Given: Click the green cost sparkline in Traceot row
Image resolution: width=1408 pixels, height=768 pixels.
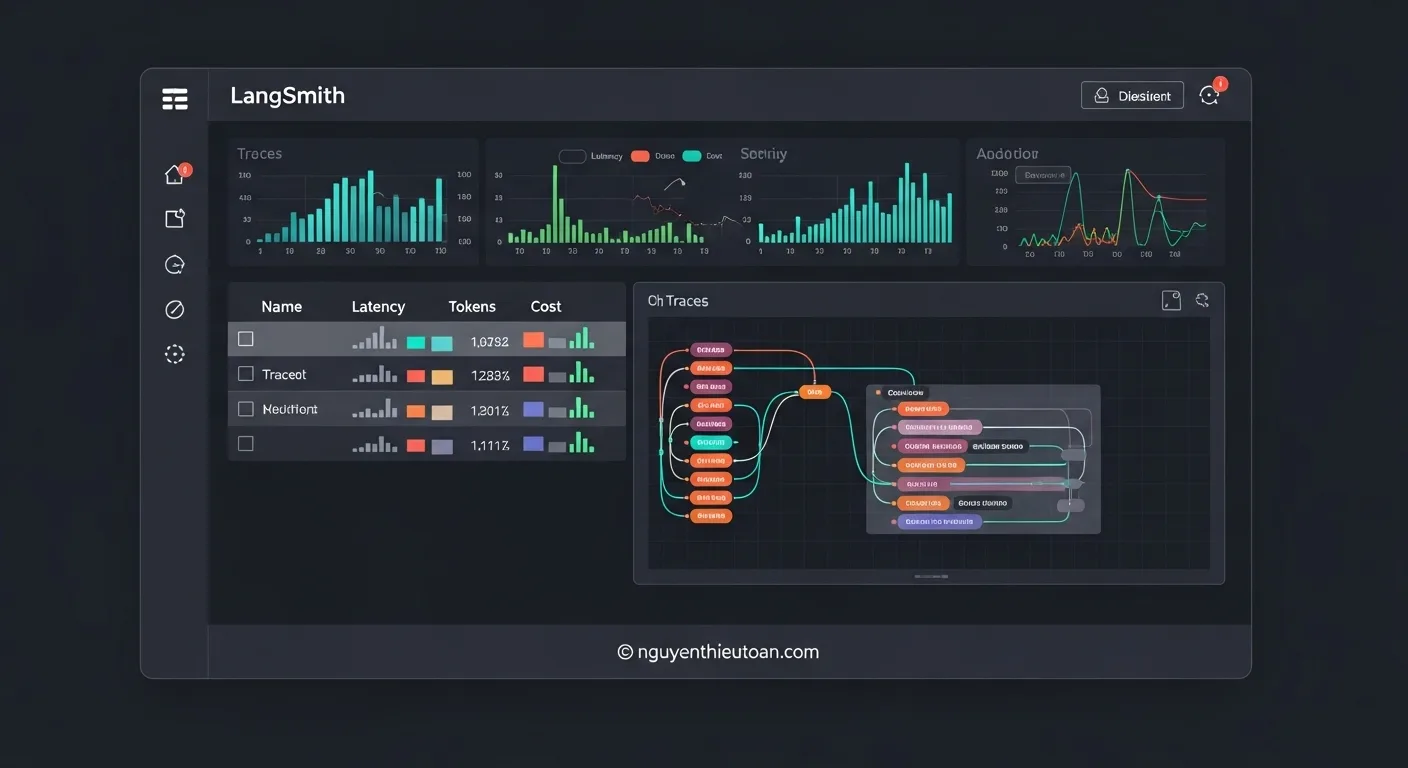Looking at the screenshot, I should pyautogui.click(x=582, y=373).
